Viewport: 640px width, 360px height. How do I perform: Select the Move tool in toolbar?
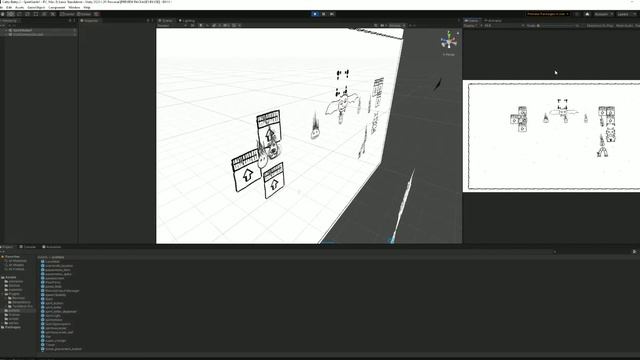pos(11,14)
